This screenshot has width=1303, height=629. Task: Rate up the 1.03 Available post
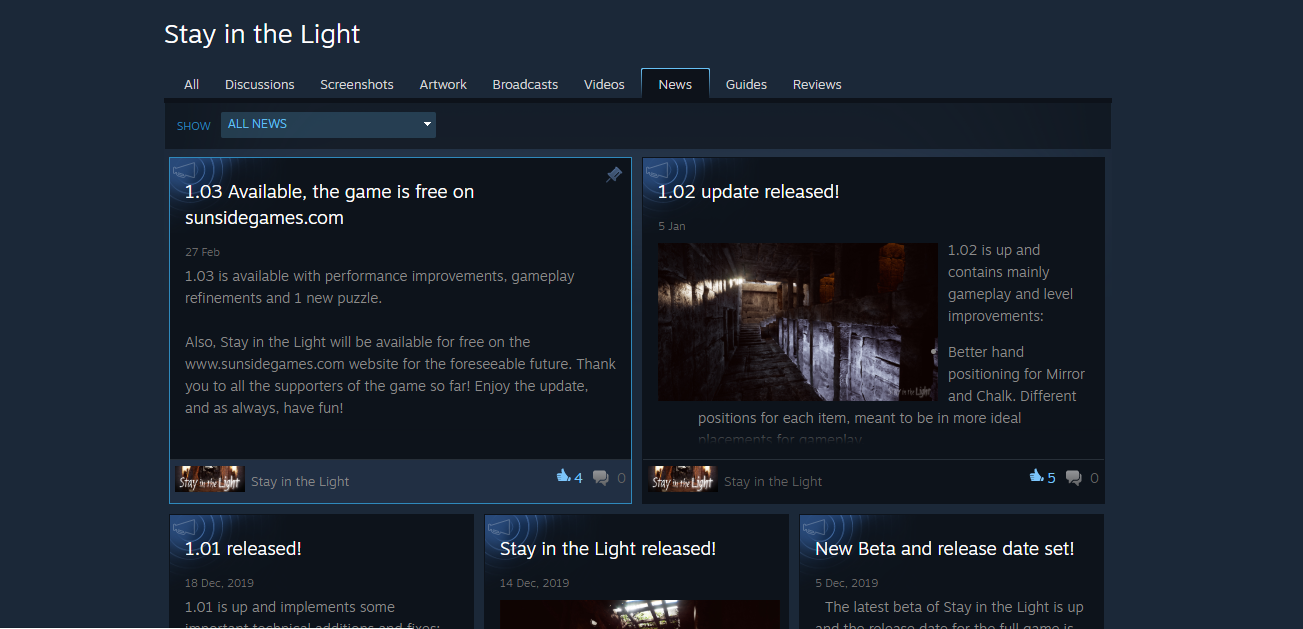point(563,477)
